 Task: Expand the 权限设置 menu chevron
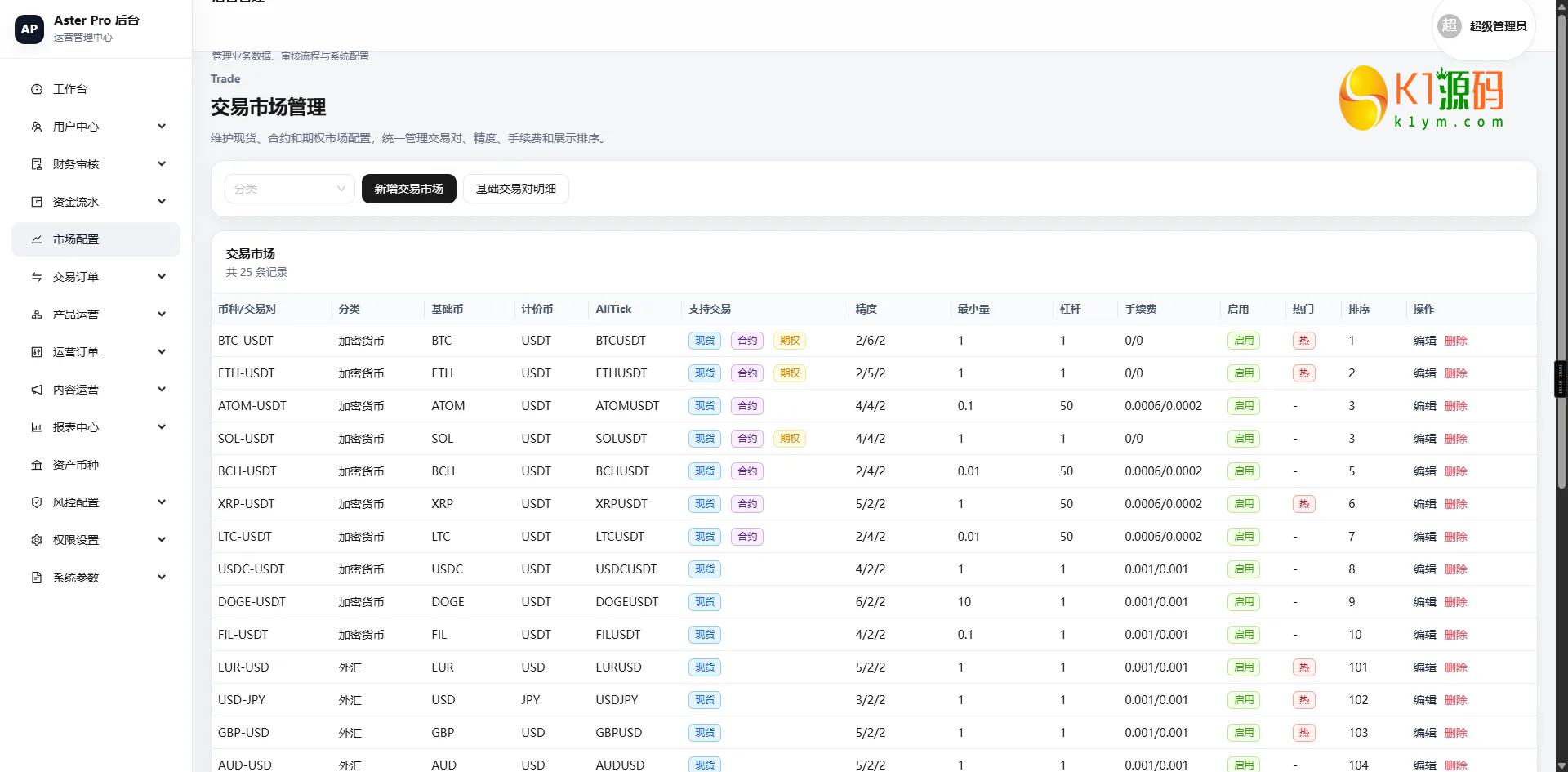pyautogui.click(x=162, y=540)
